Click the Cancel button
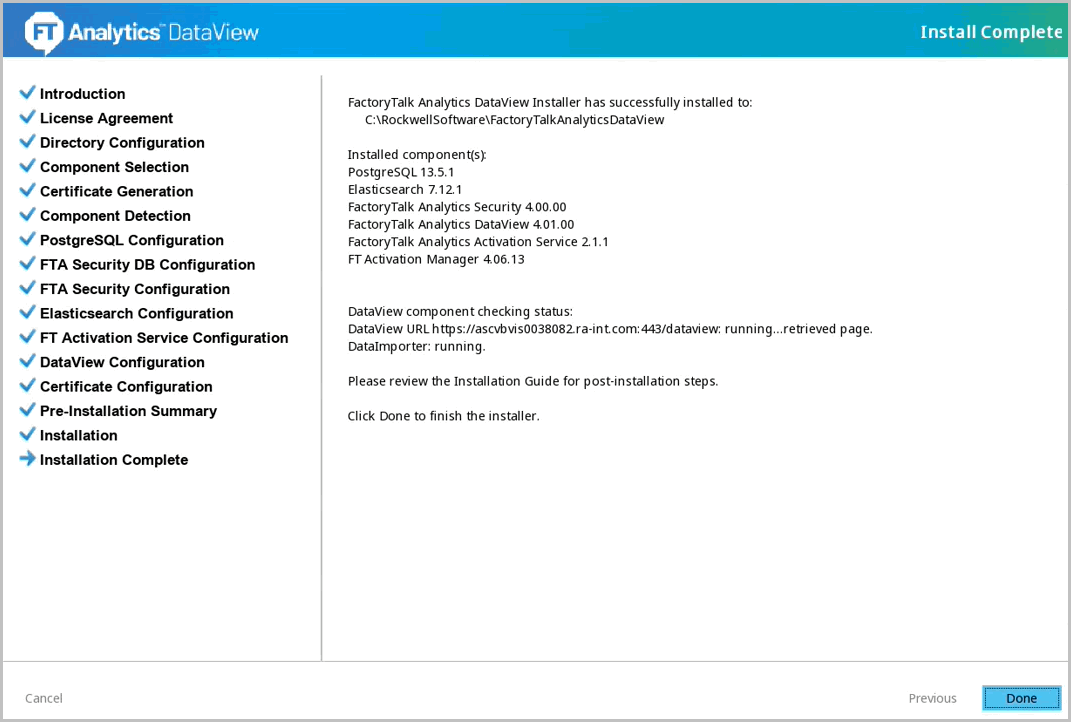The height and width of the screenshot is (722, 1071). (x=44, y=698)
